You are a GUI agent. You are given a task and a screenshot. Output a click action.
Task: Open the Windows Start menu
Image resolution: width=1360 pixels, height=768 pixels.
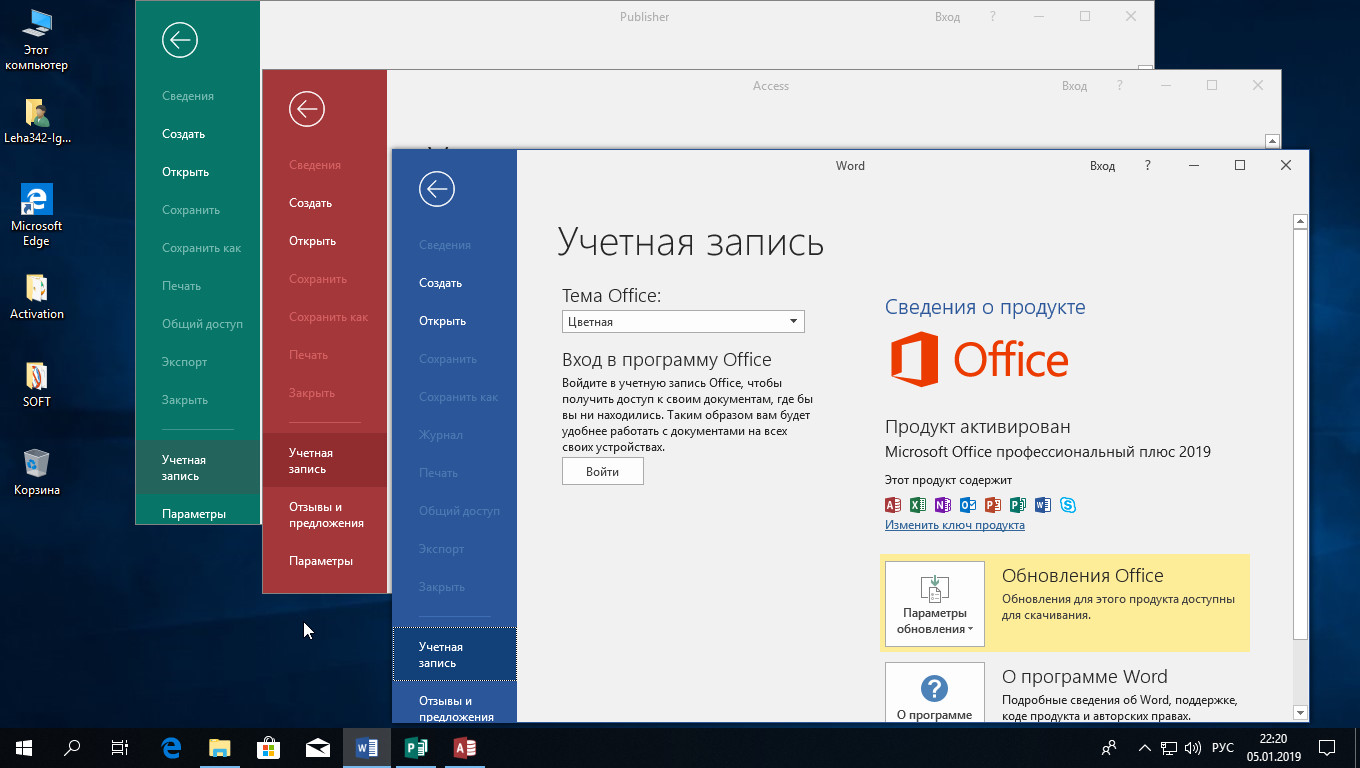(x=24, y=747)
